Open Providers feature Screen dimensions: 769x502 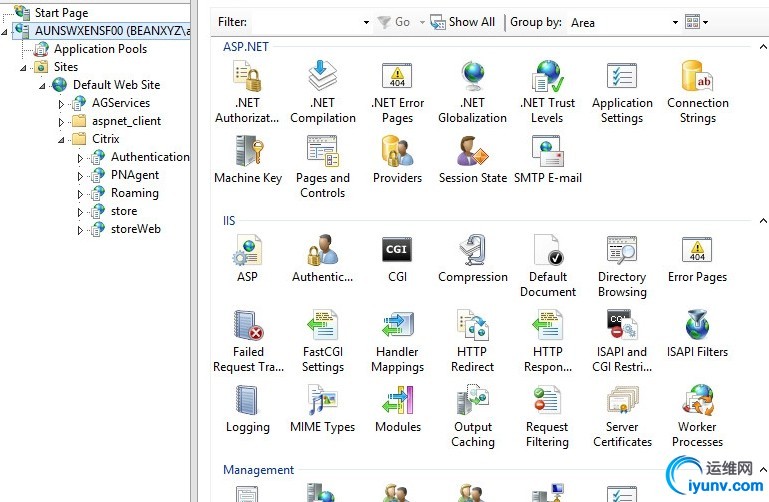coord(397,159)
